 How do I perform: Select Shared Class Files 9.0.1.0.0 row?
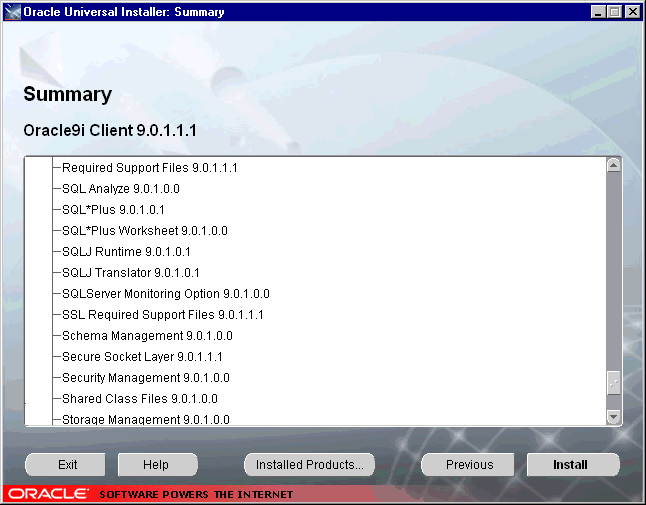[x=140, y=399]
